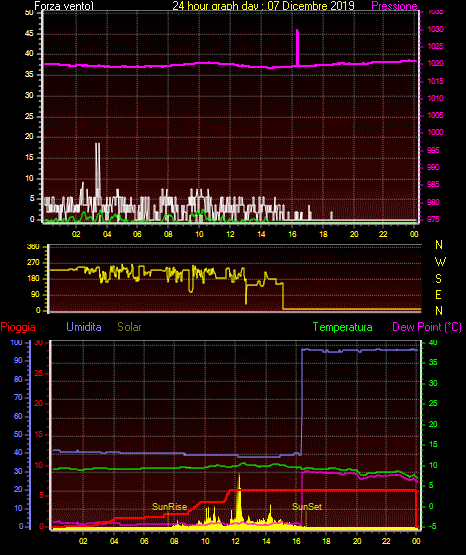Viewport: 466px width, 555px height.
Task: Click the Dew Point (°C) legend
Action: (x=427, y=327)
